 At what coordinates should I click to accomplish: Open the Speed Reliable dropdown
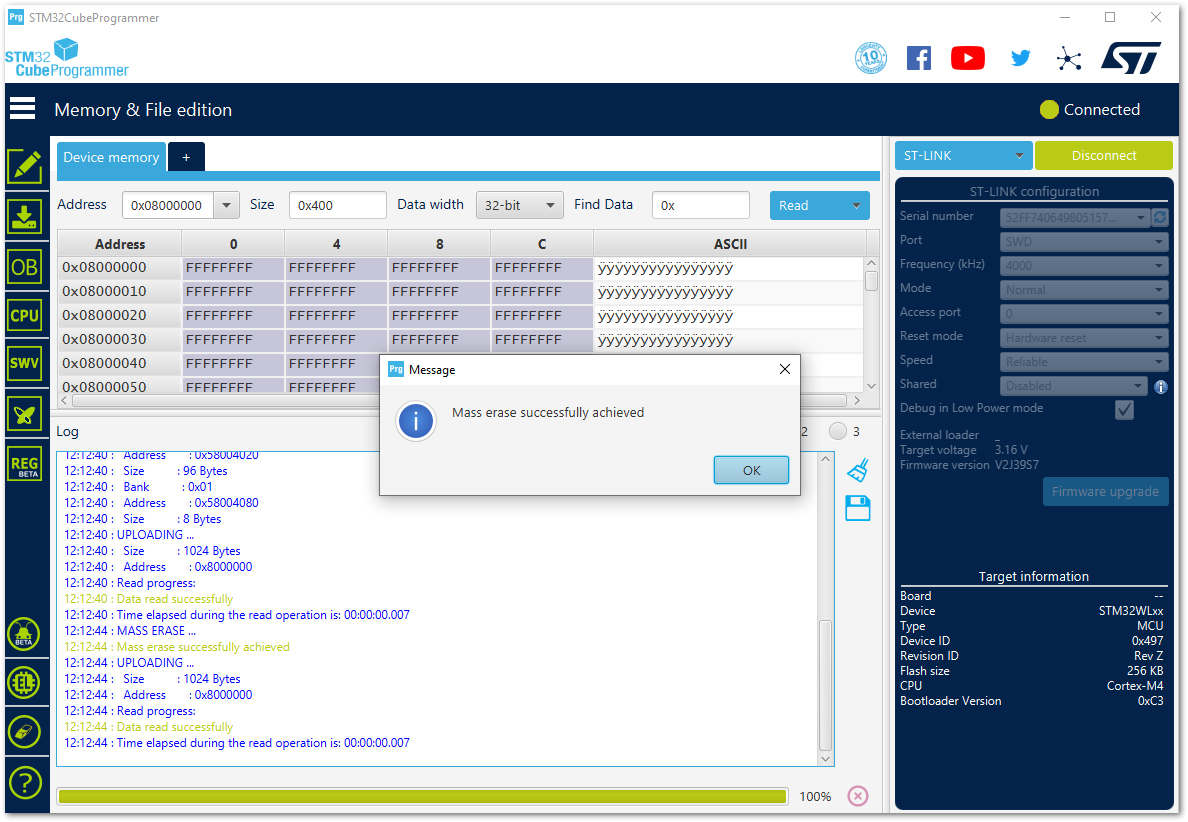(x=1084, y=361)
